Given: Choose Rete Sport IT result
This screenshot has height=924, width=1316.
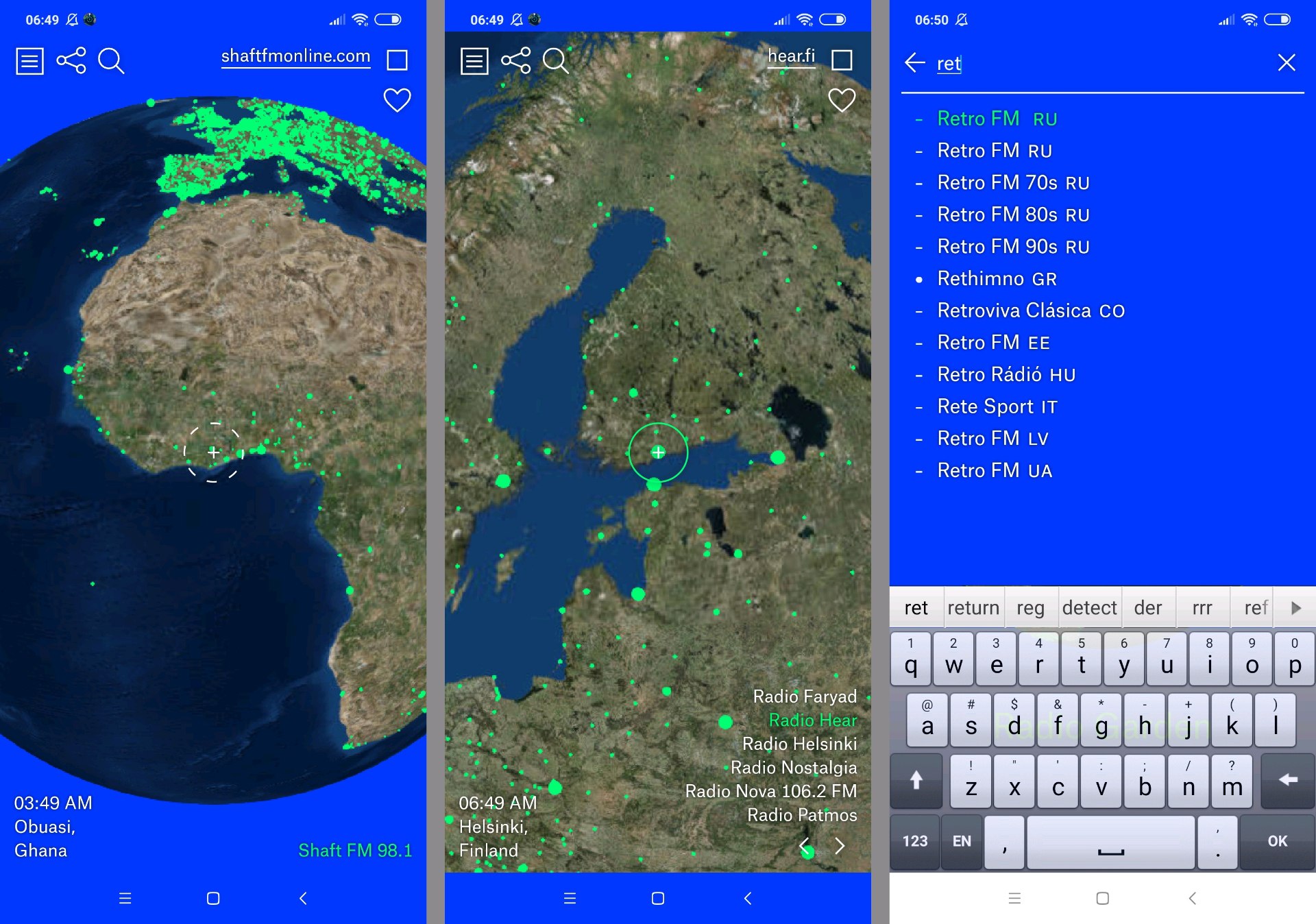Looking at the screenshot, I should click(x=997, y=407).
